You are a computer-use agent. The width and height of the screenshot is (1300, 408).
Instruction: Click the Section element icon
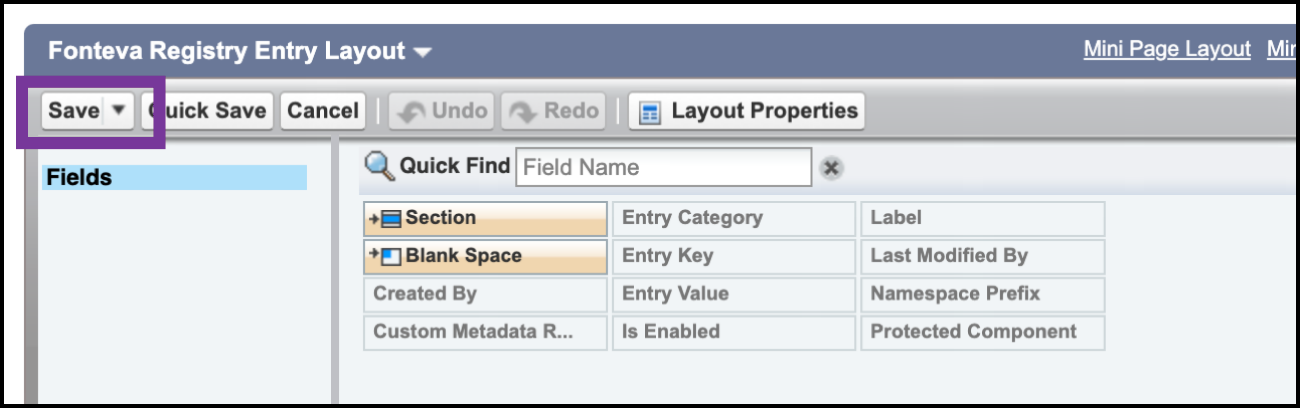point(387,218)
